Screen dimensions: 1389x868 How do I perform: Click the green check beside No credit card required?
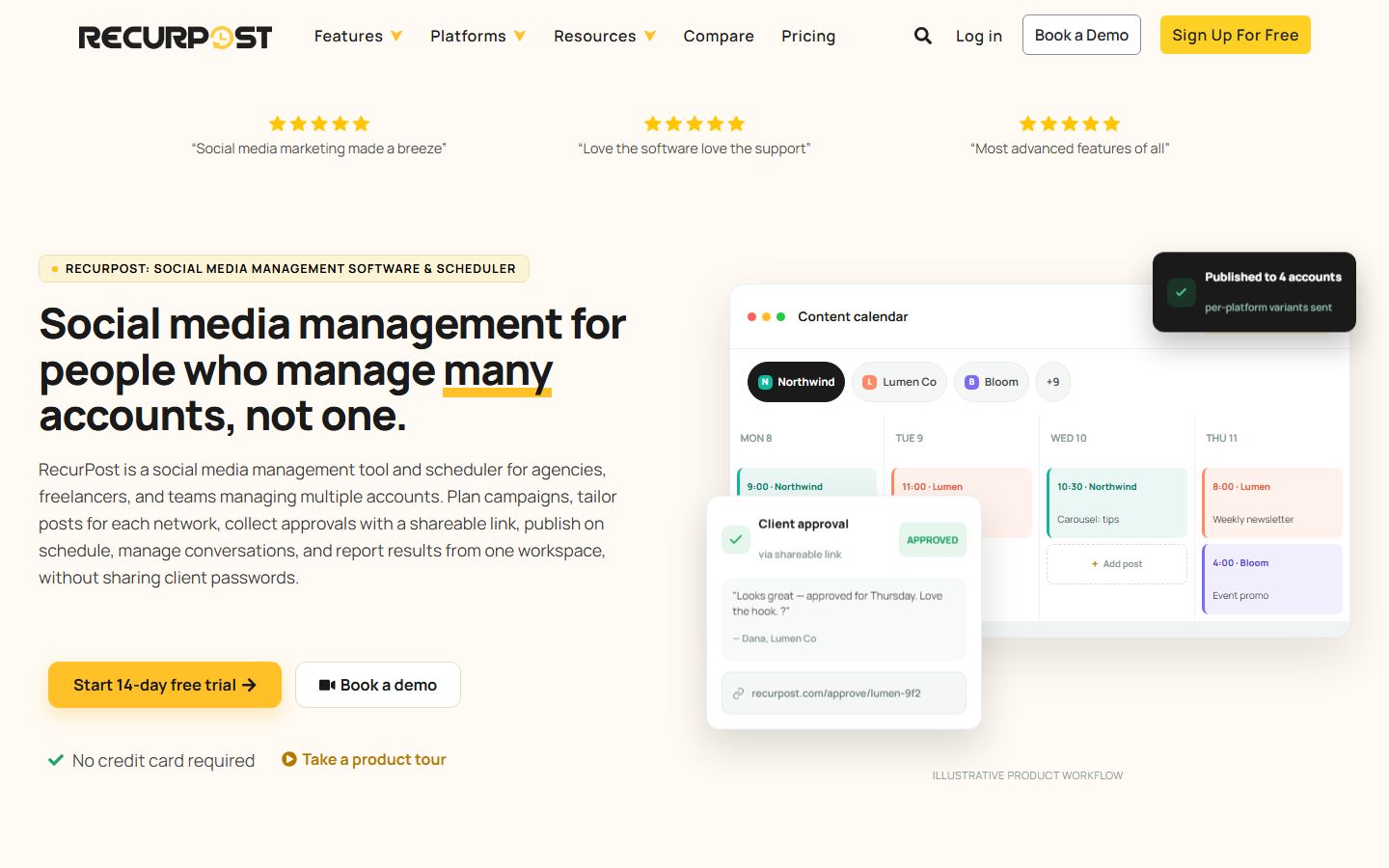(x=56, y=760)
